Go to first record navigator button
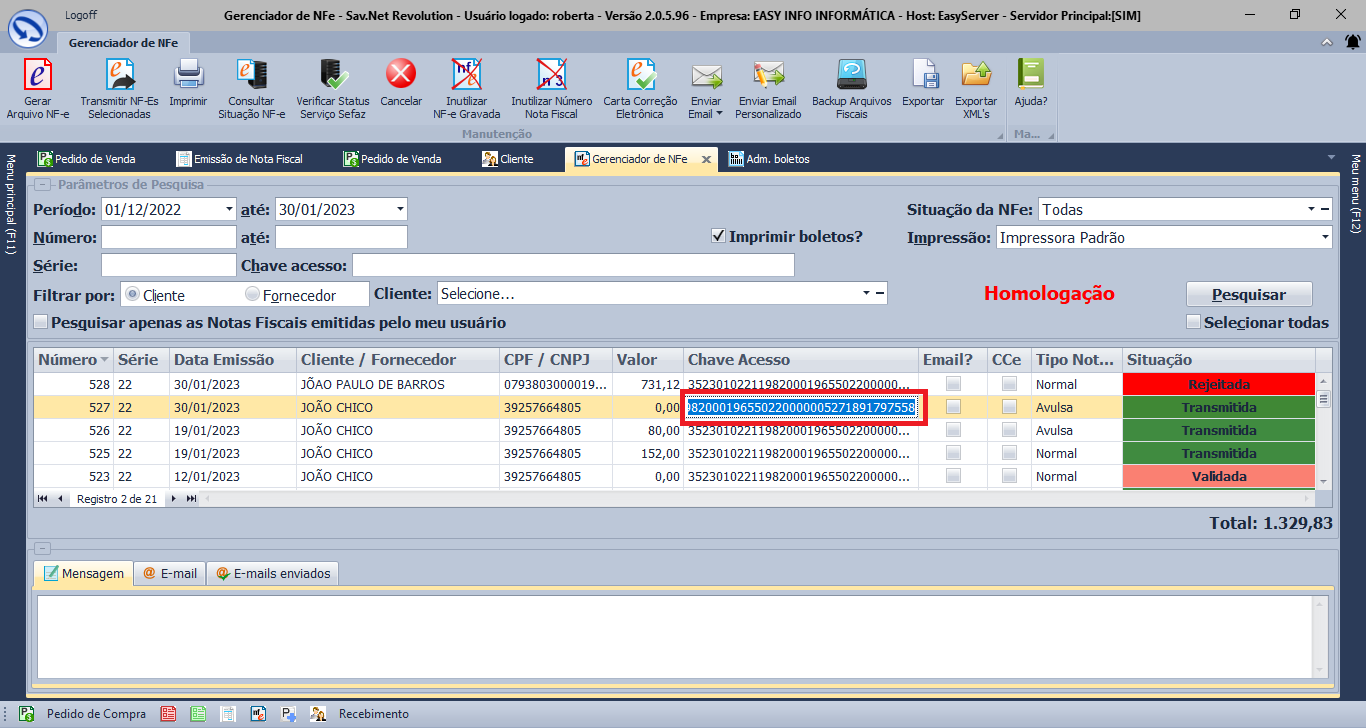The width and height of the screenshot is (1366, 728). [x=43, y=498]
